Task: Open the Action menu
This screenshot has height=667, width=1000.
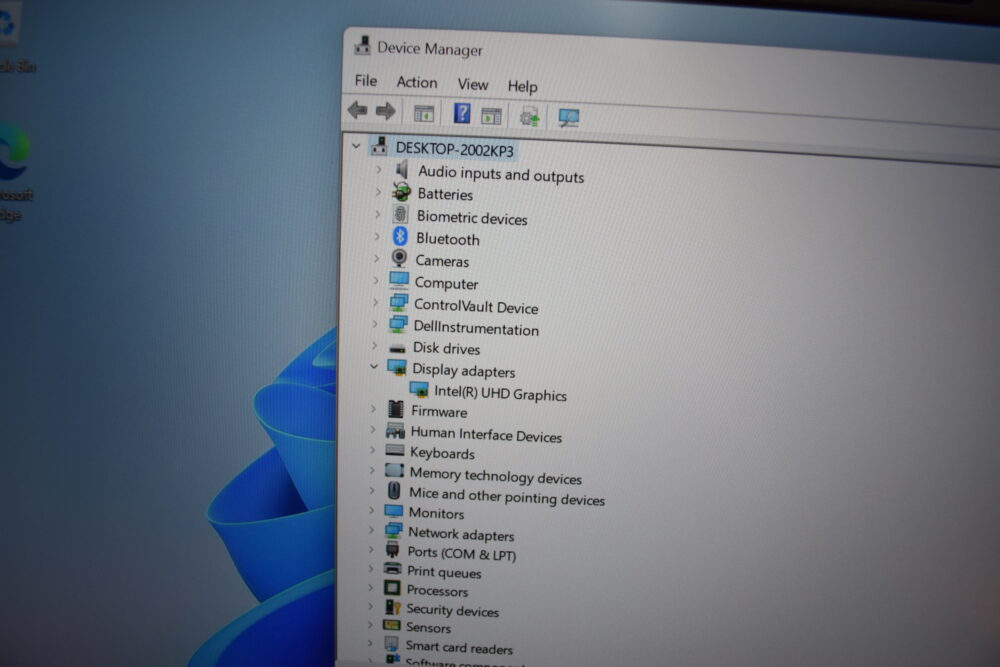Action: 416,82
